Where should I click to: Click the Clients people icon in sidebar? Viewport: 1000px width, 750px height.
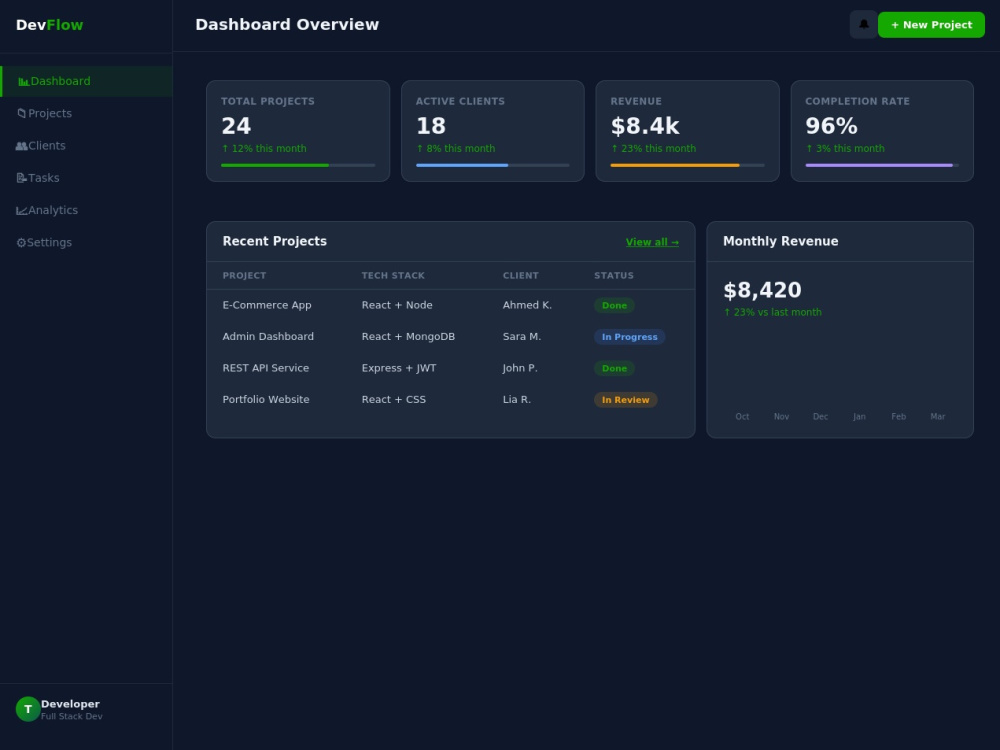coord(21,146)
